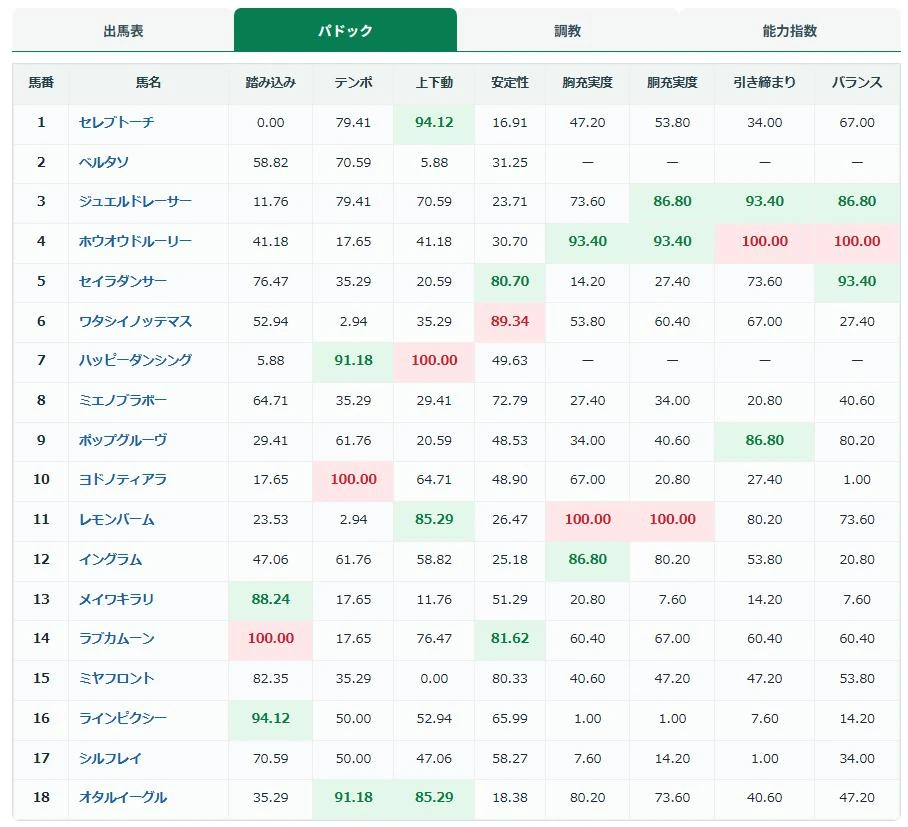
Task: Open horse link ジュエルドレーサー
Action: [x=135, y=202]
